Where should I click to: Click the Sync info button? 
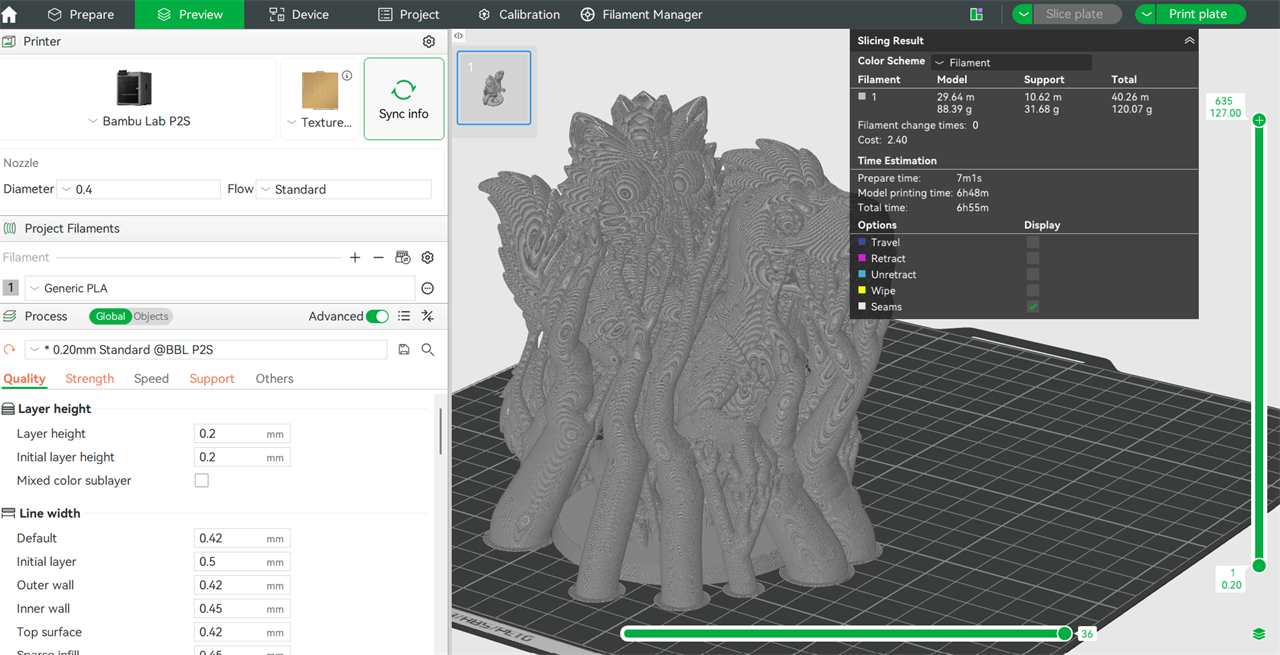[404, 99]
